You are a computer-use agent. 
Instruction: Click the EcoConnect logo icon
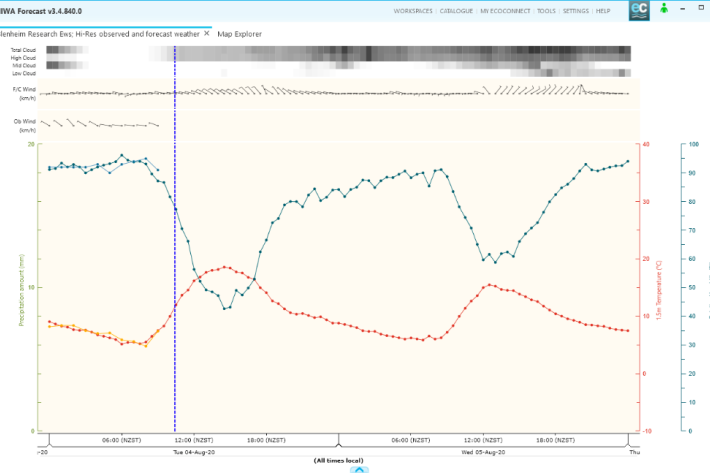point(665,11)
